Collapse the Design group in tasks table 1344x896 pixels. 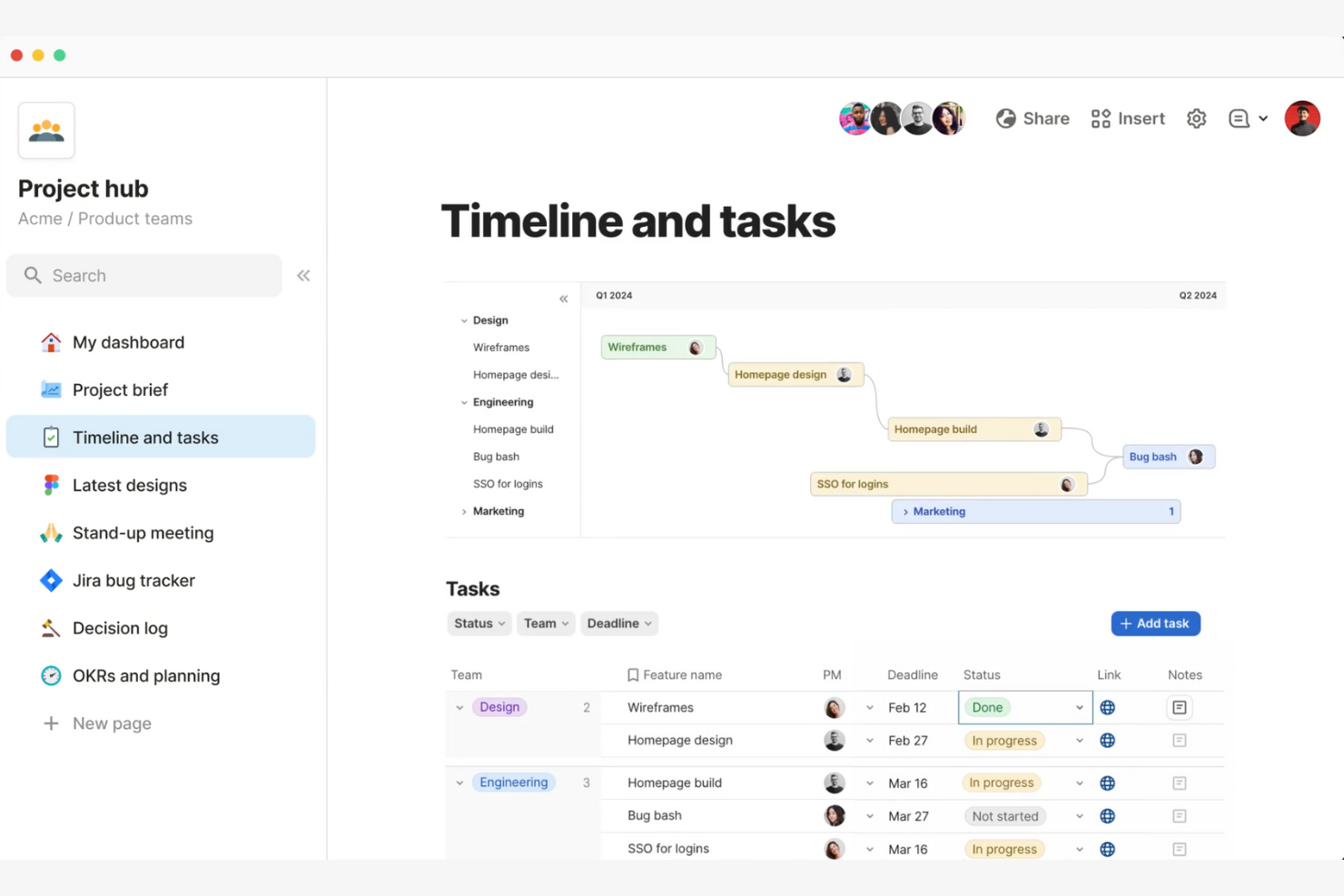[x=460, y=708]
